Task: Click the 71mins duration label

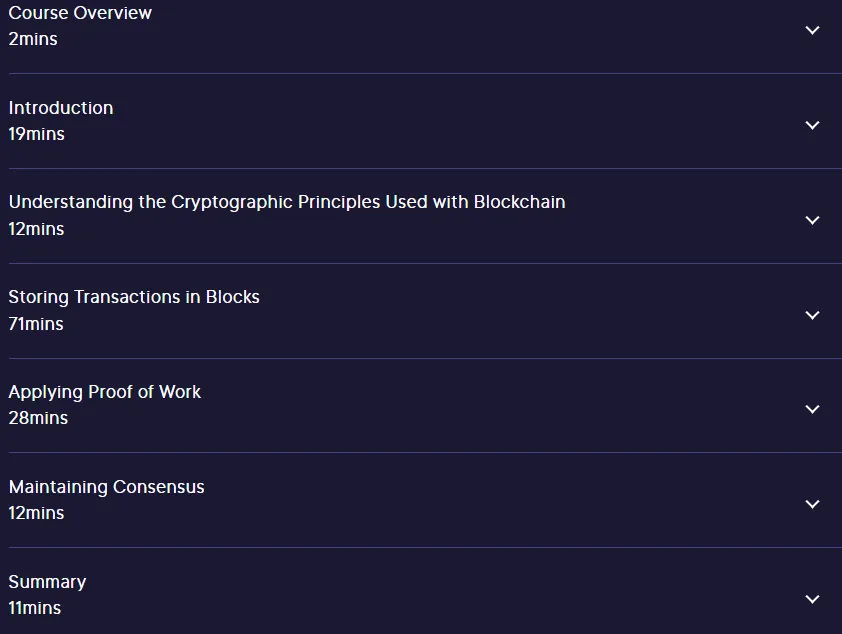Action: [x=36, y=324]
